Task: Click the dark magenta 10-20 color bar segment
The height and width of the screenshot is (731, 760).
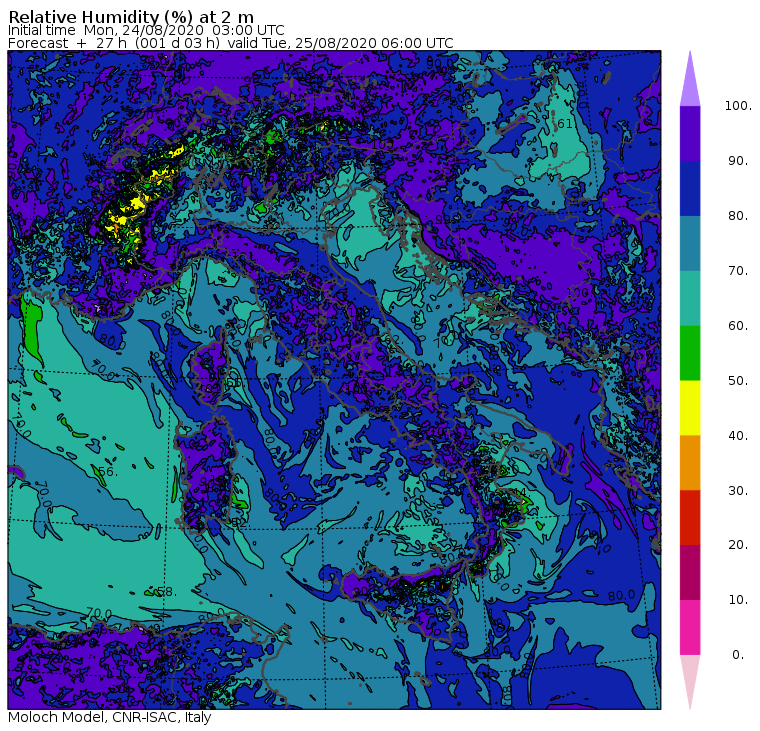Action: (x=690, y=572)
